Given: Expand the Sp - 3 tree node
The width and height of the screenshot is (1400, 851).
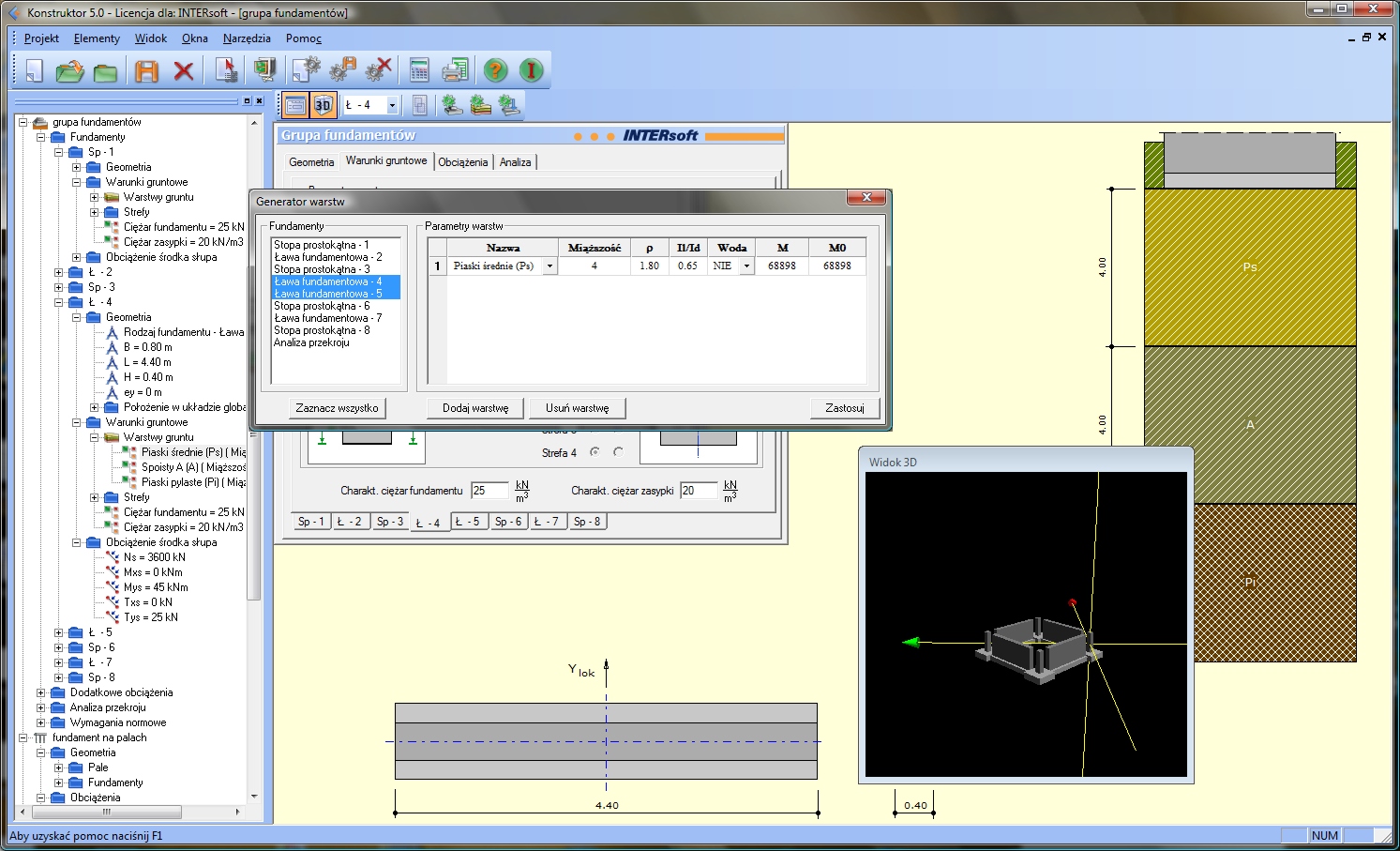Looking at the screenshot, I should pyautogui.click(x=58, y=287).
